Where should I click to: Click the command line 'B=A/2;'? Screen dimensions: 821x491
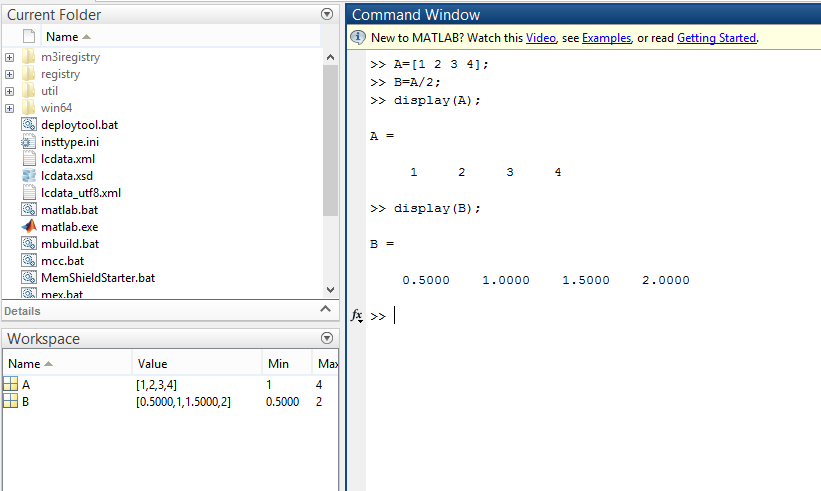click(x=417, y=82)
